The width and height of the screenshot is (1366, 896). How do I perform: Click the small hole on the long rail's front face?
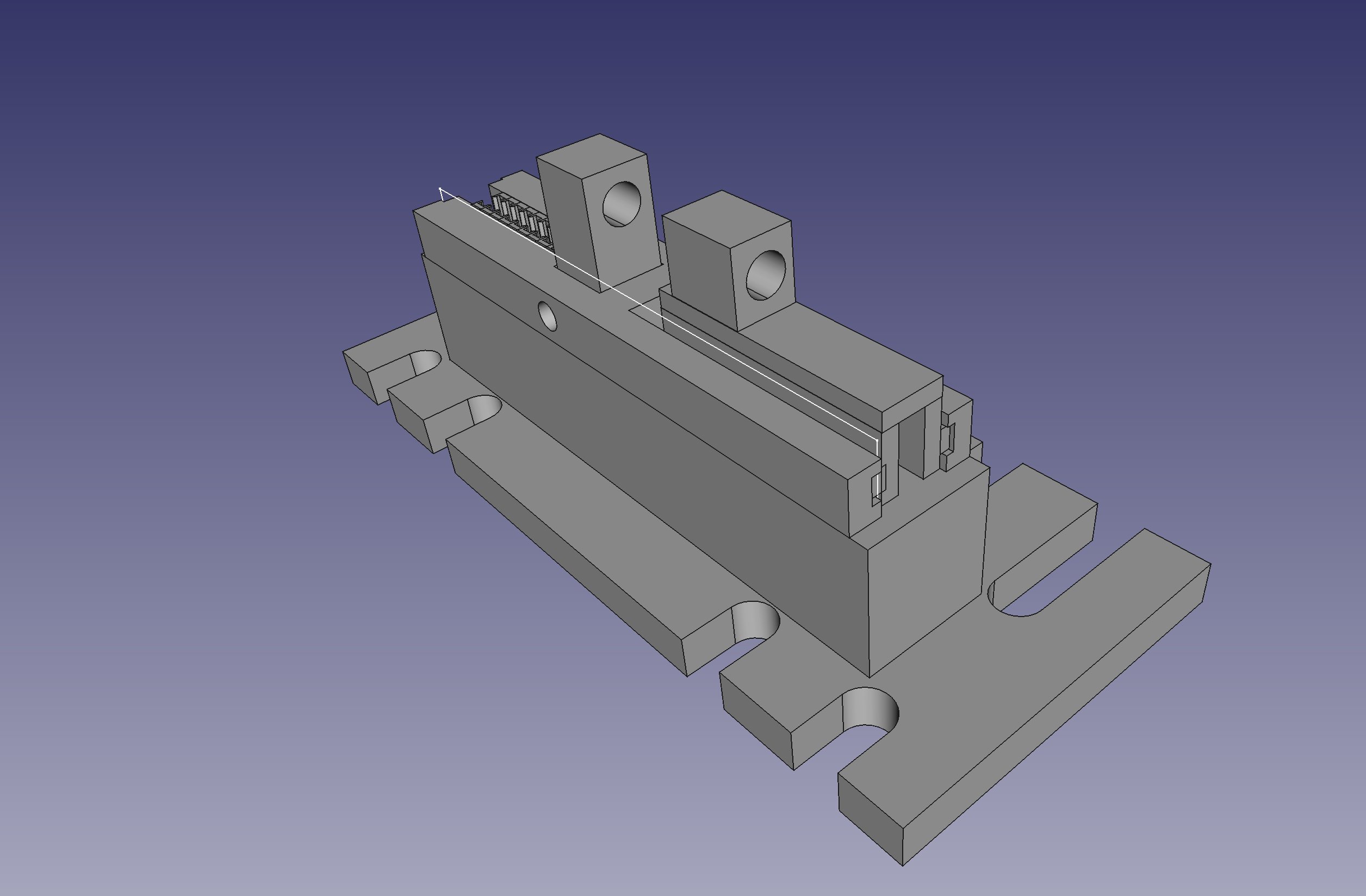pos(548,316)
